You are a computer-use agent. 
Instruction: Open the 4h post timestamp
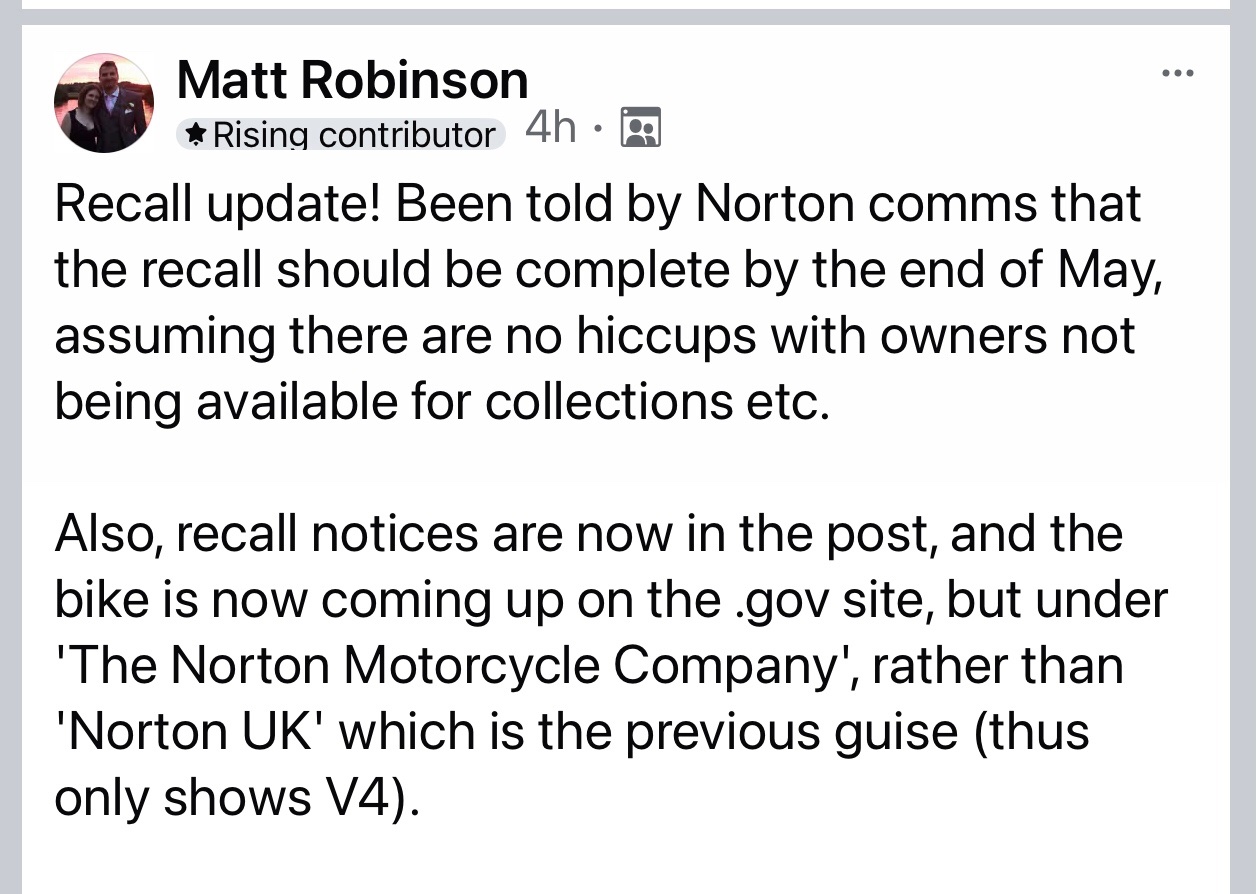pyautogui.click(x=550, y=127)
